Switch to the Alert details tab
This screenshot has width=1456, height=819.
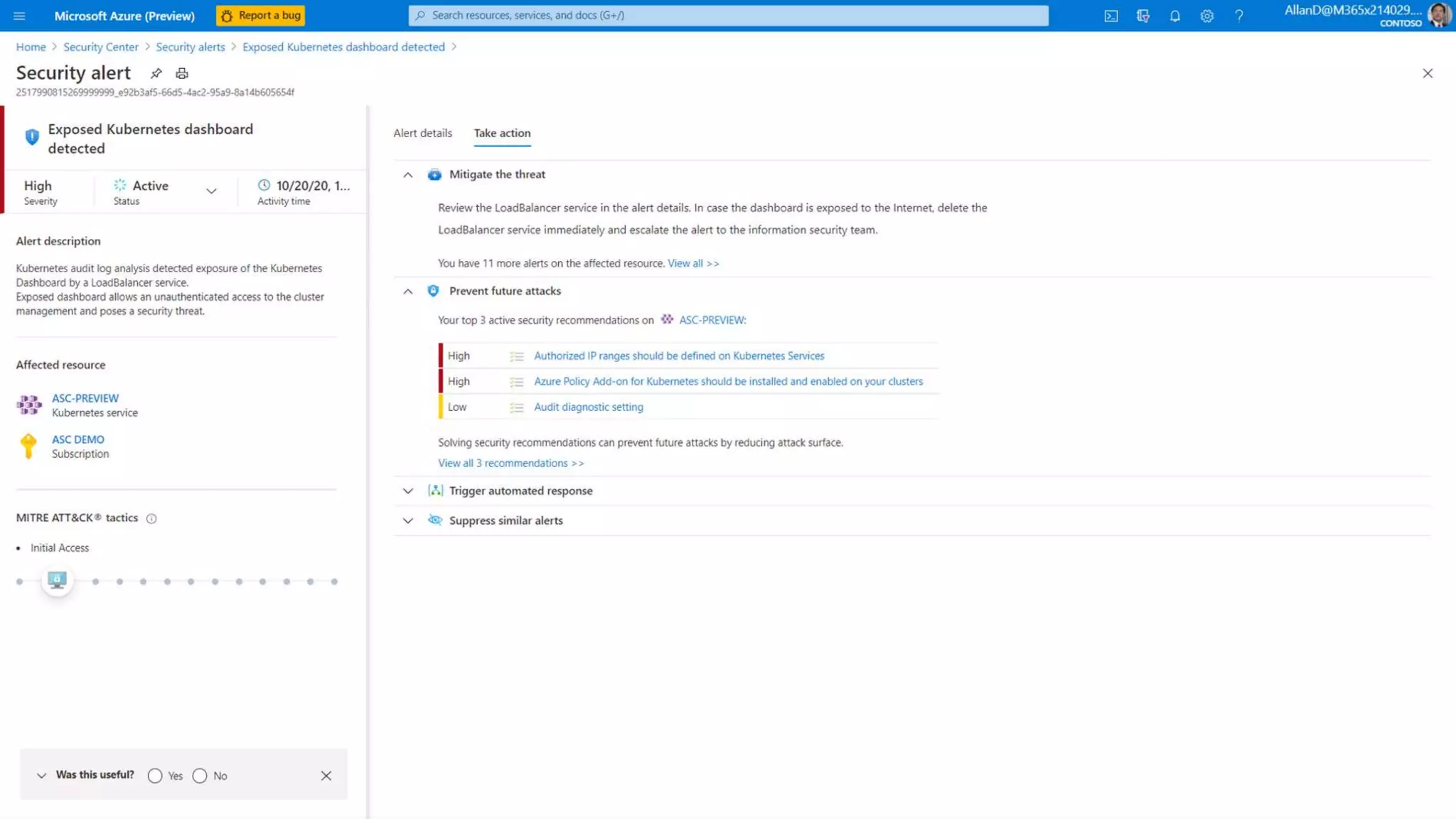pos(422,133)
